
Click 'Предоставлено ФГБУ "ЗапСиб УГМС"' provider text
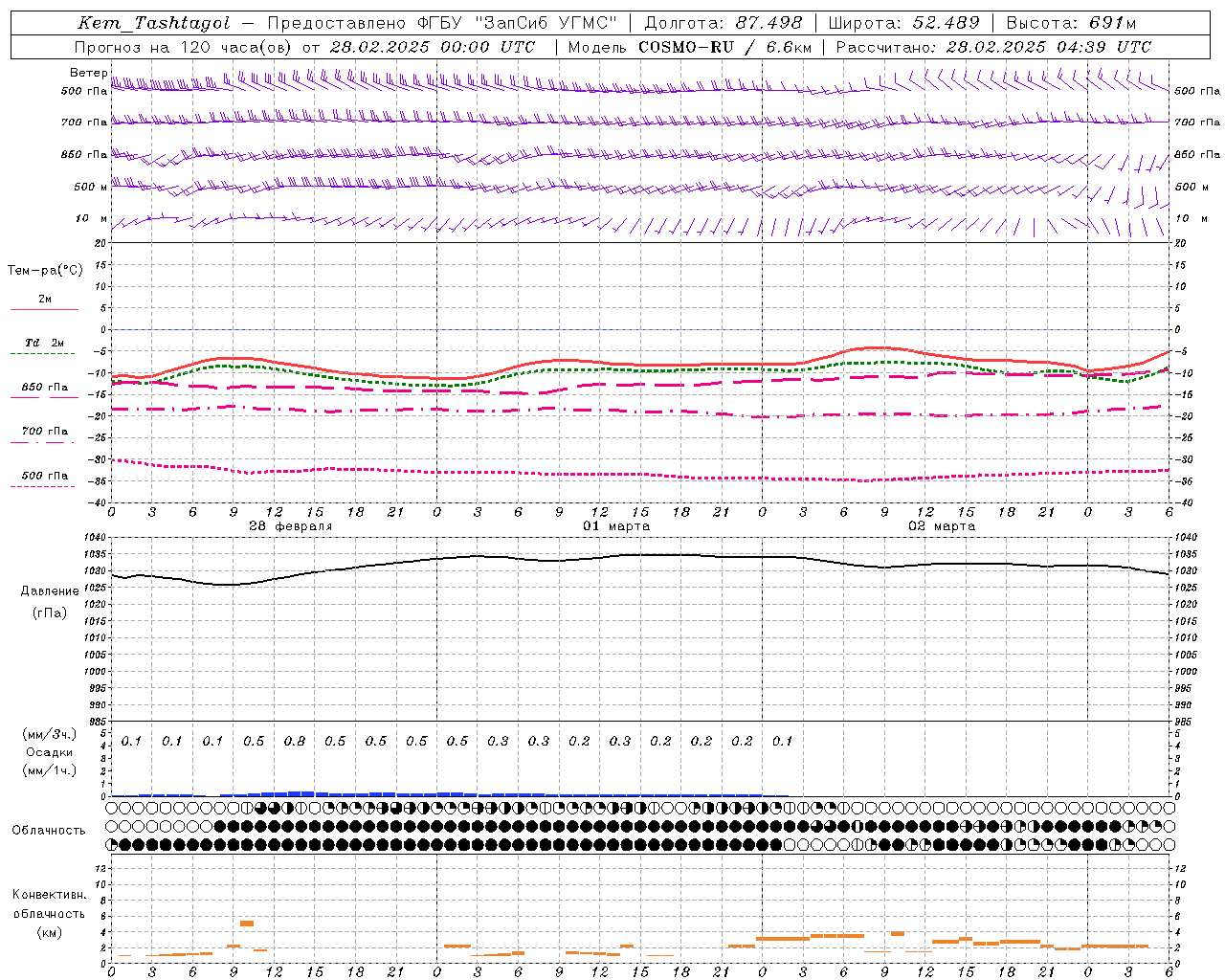click(x=442, y=23)
